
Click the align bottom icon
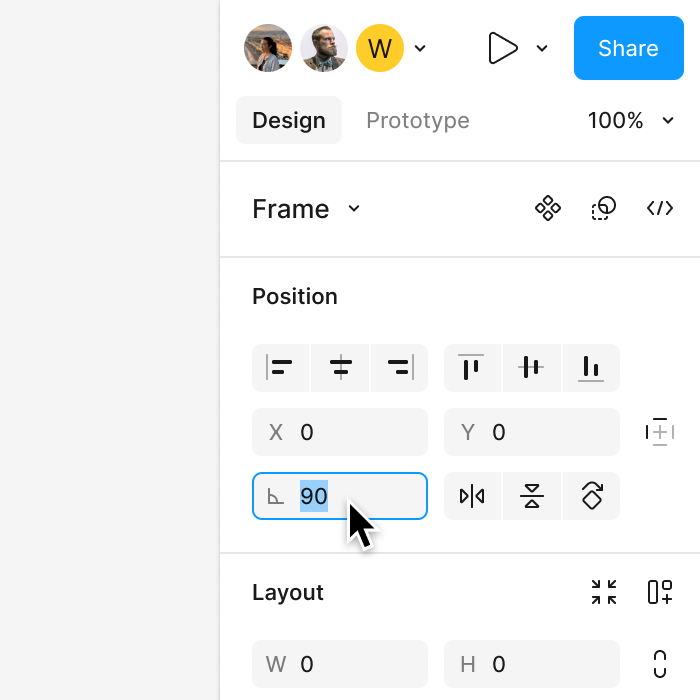591,368
